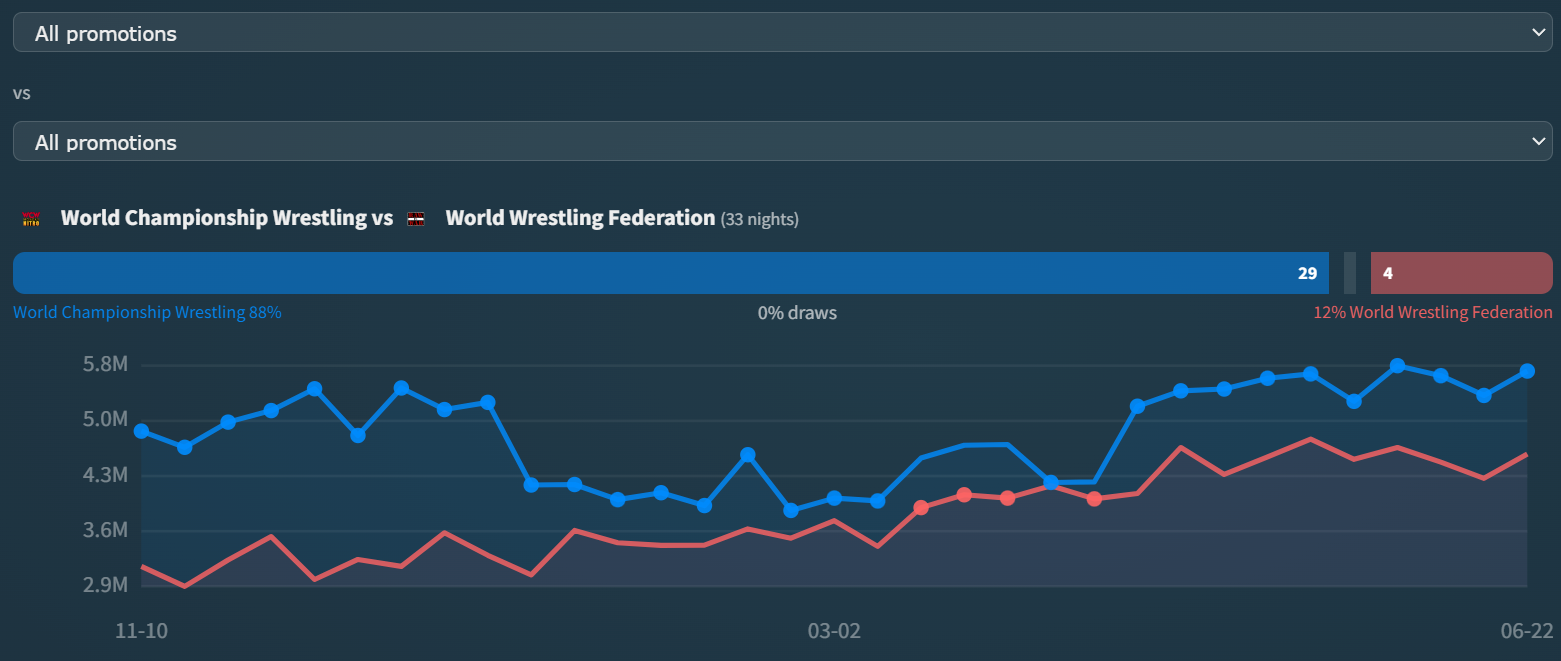Click the last blue data point at 06-22
Screen dimensions: 1561x661
pyautogui.click(x=1527, y=371)
